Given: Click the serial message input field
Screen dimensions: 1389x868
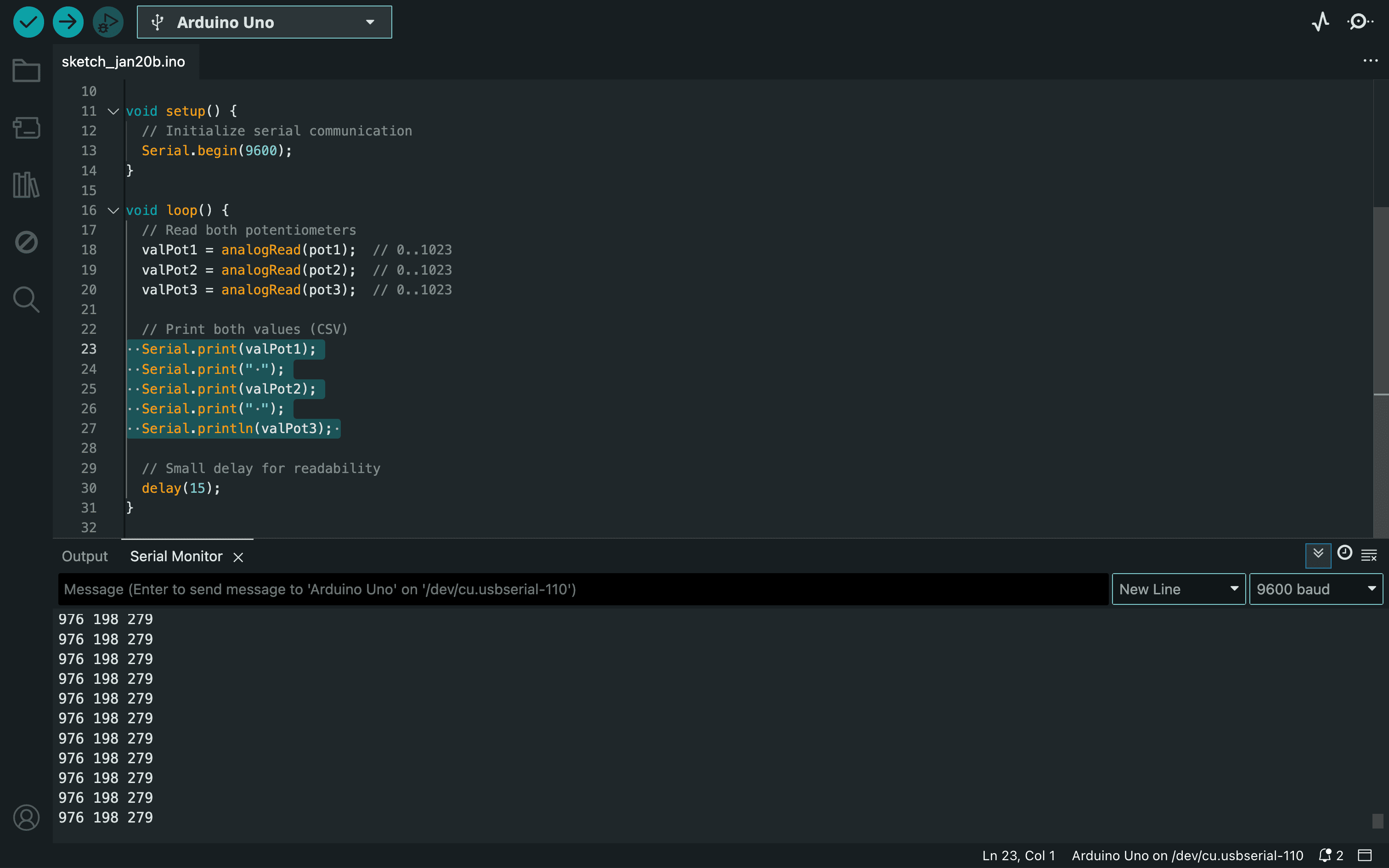Looking at the screenshot, I should [x=582, y=589].
